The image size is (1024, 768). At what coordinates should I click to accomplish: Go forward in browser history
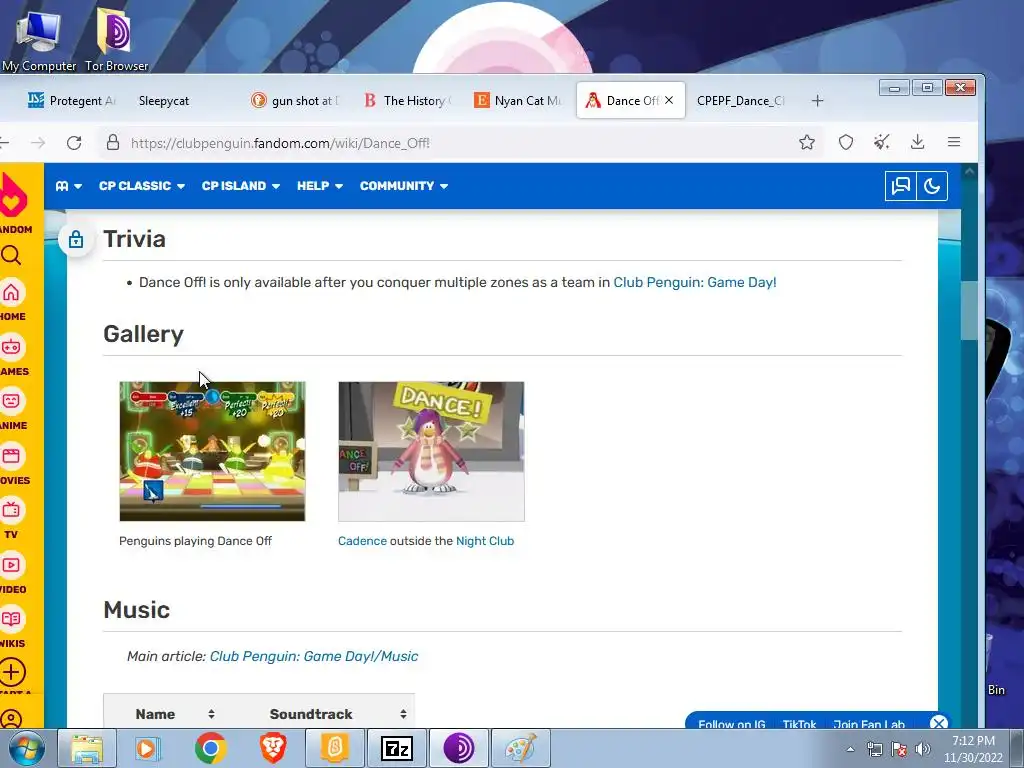coord(39,142)
